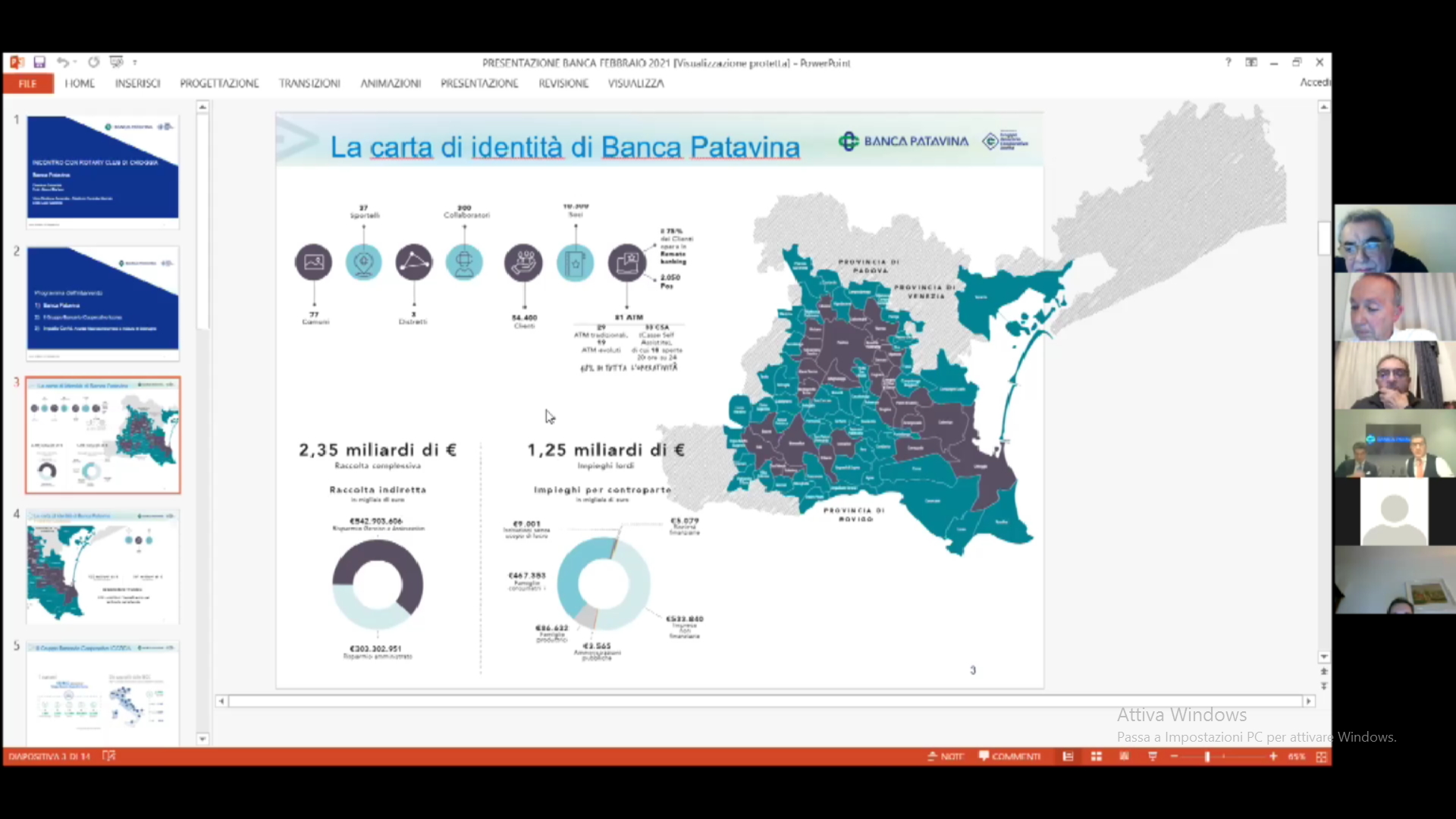Open the REVISIONE ribbon tab
This screenshot has width=1456, height=819.
563,83
